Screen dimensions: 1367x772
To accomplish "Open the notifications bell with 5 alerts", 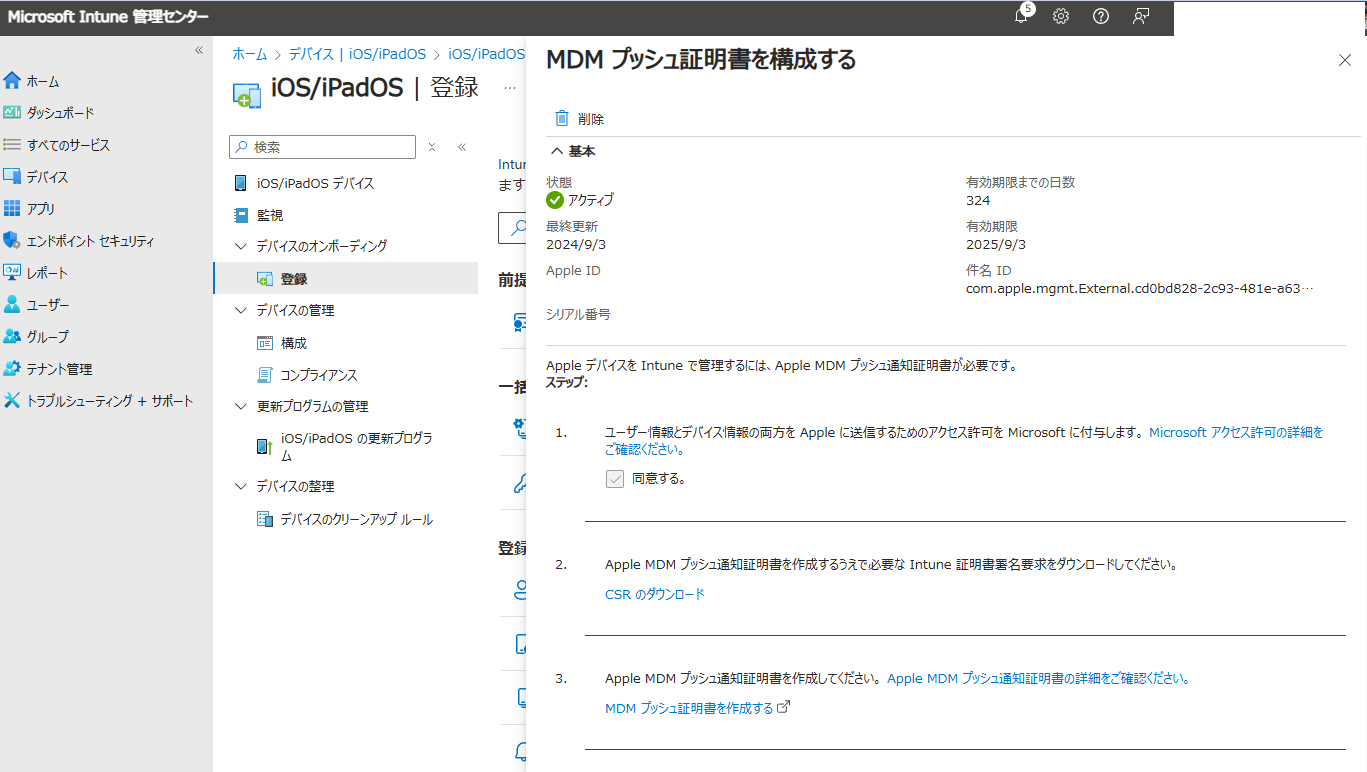I will pyautogui.click(x=1021, y=17).
